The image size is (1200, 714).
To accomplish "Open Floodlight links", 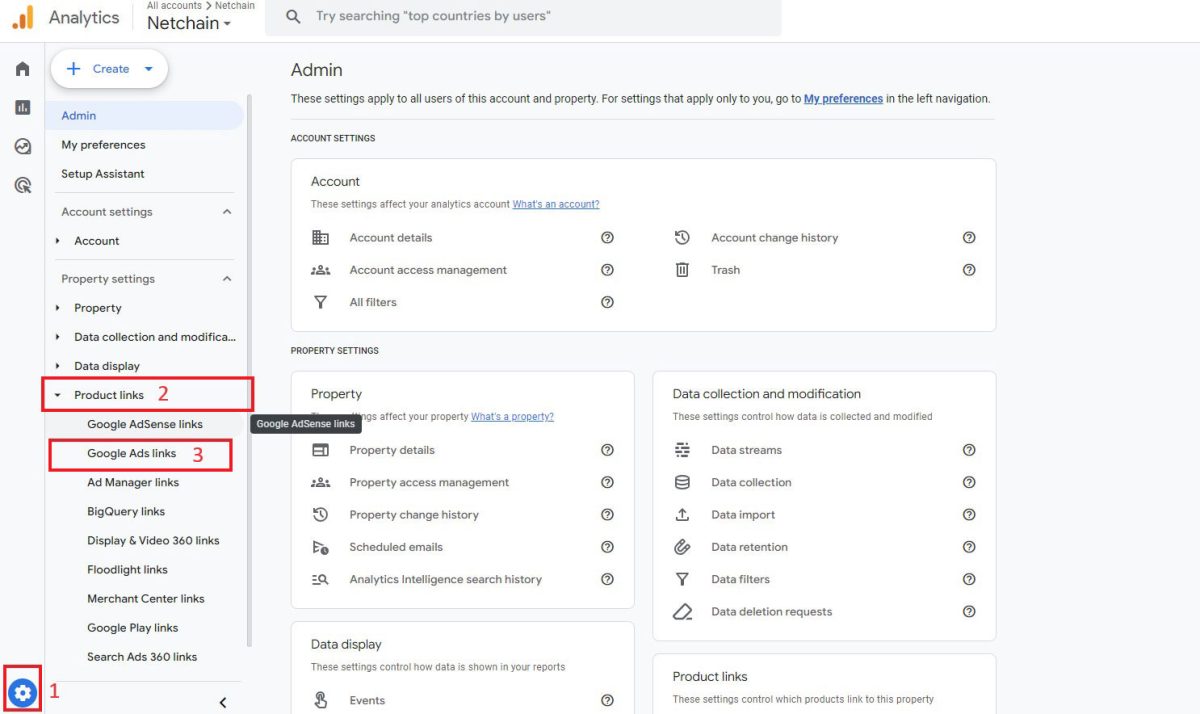I will point(128,569).
